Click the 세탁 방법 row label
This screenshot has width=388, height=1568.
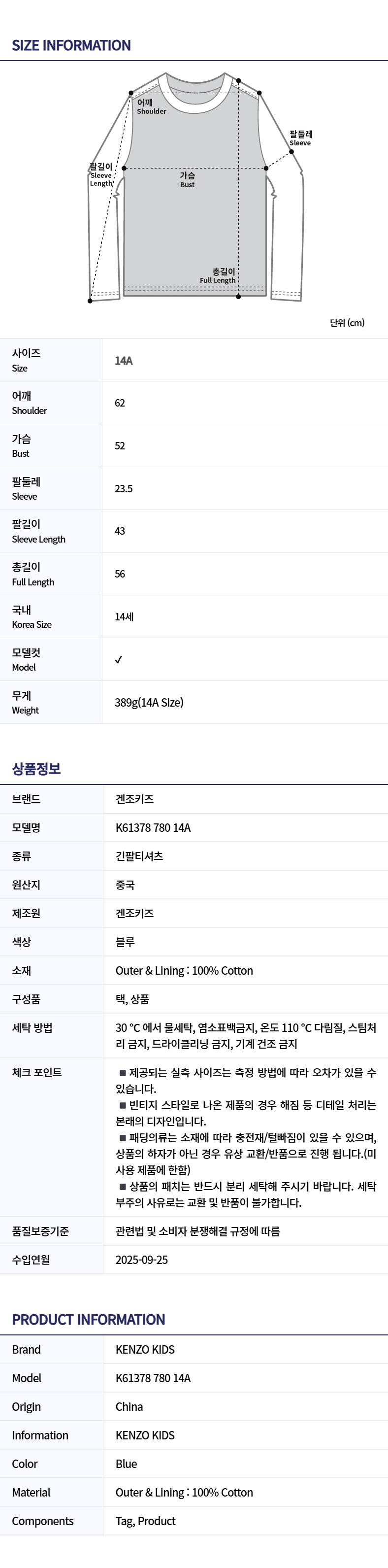coord(32,1027)
